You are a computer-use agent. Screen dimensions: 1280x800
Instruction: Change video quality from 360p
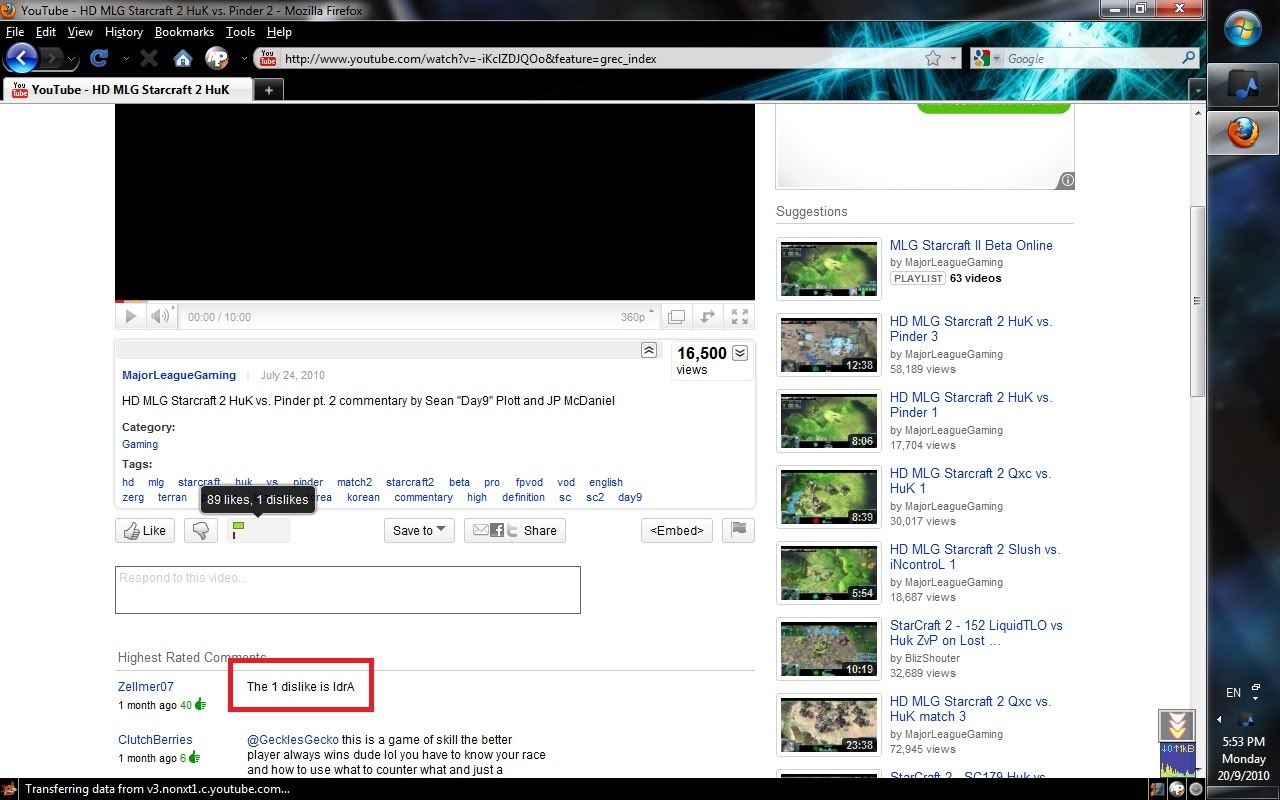[638, 317]
